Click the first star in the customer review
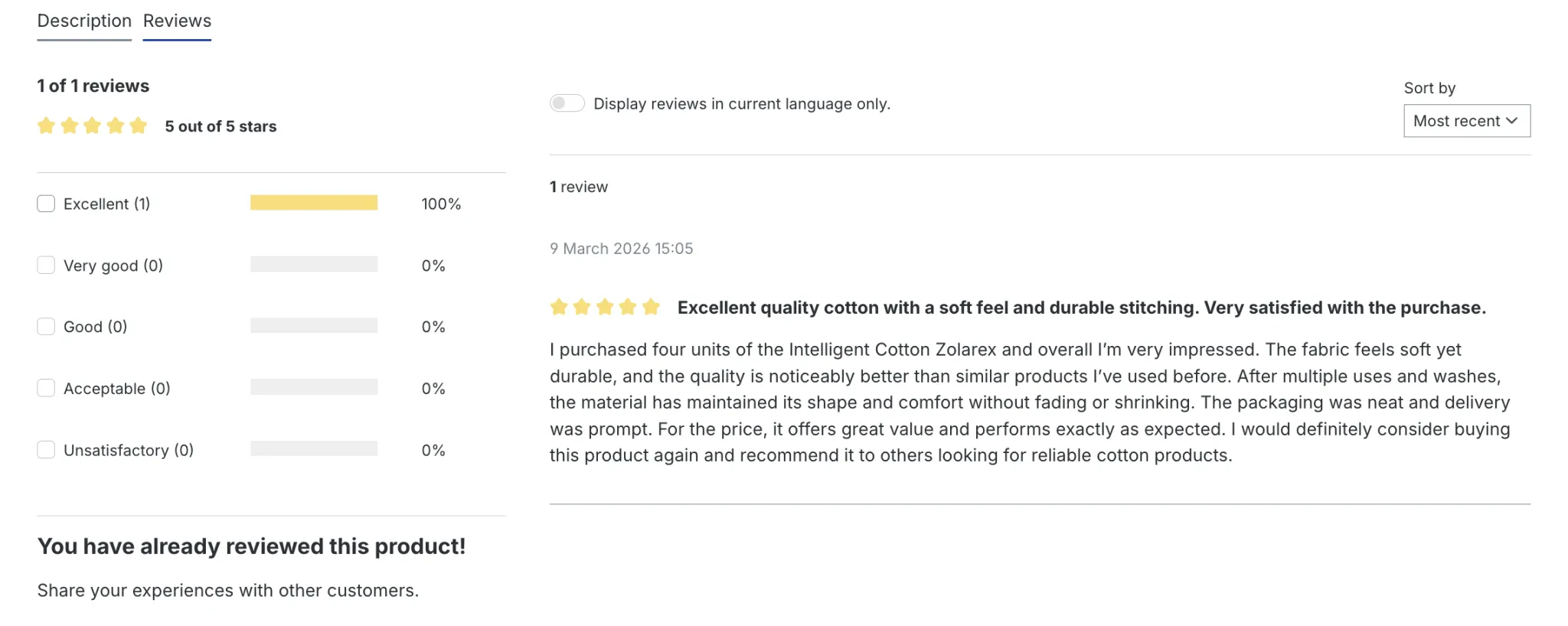Screen dimensions: 1568x626 (x=559, y=308)
